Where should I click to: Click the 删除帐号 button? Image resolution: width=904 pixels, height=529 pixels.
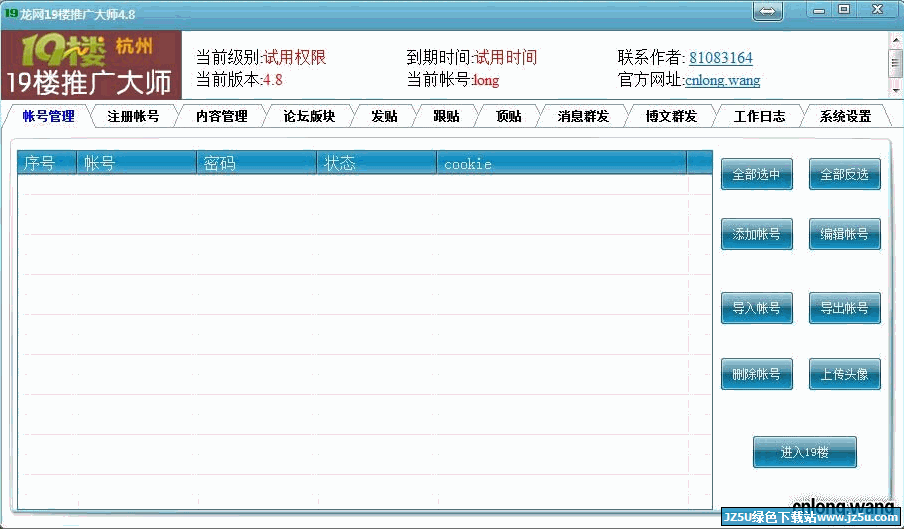tap(756, 374)
